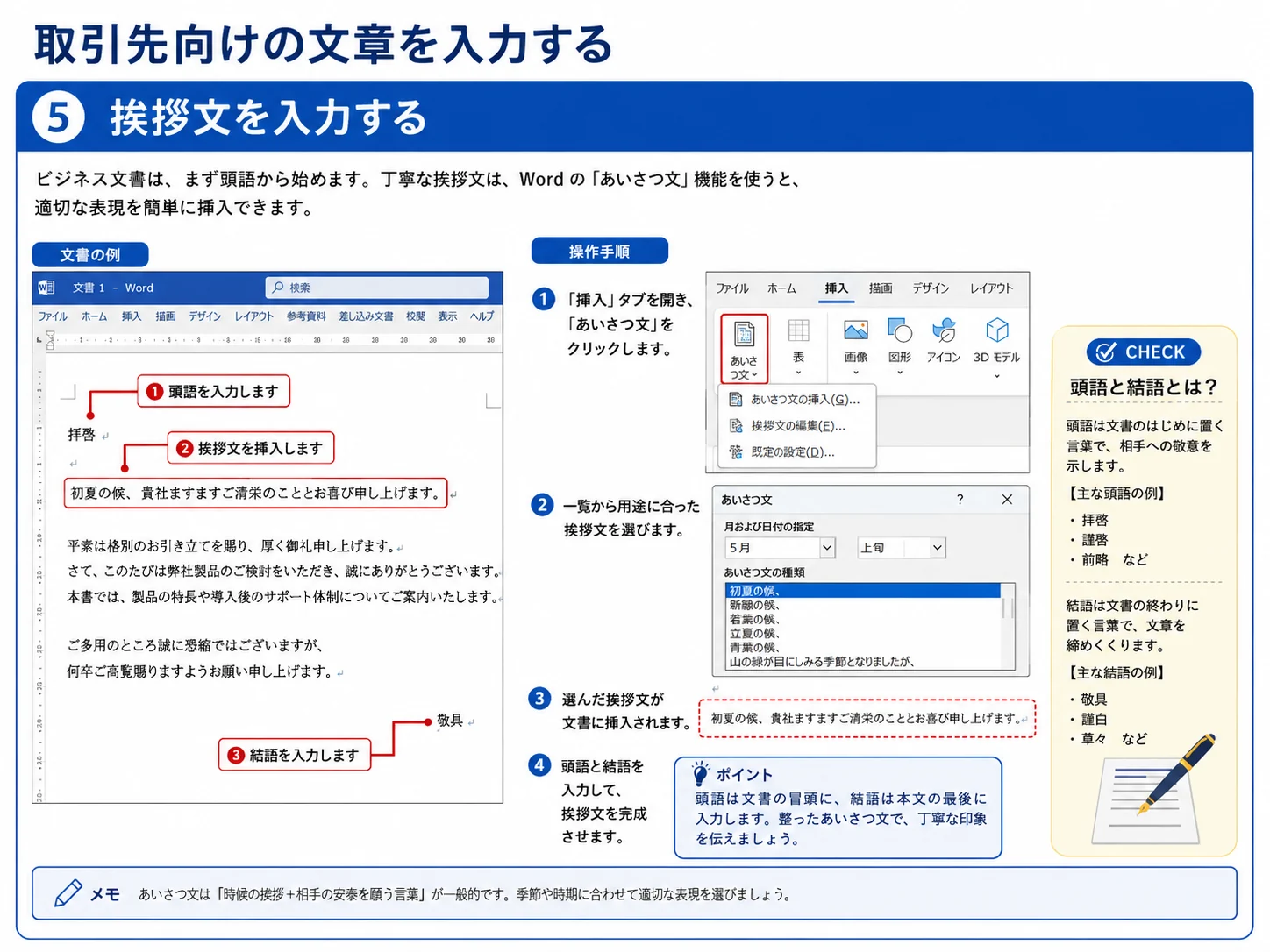The height and width of the screenshot is (952, 1270).
Task: Open 描画 tab in the Word example window
Action: [166, 316]
